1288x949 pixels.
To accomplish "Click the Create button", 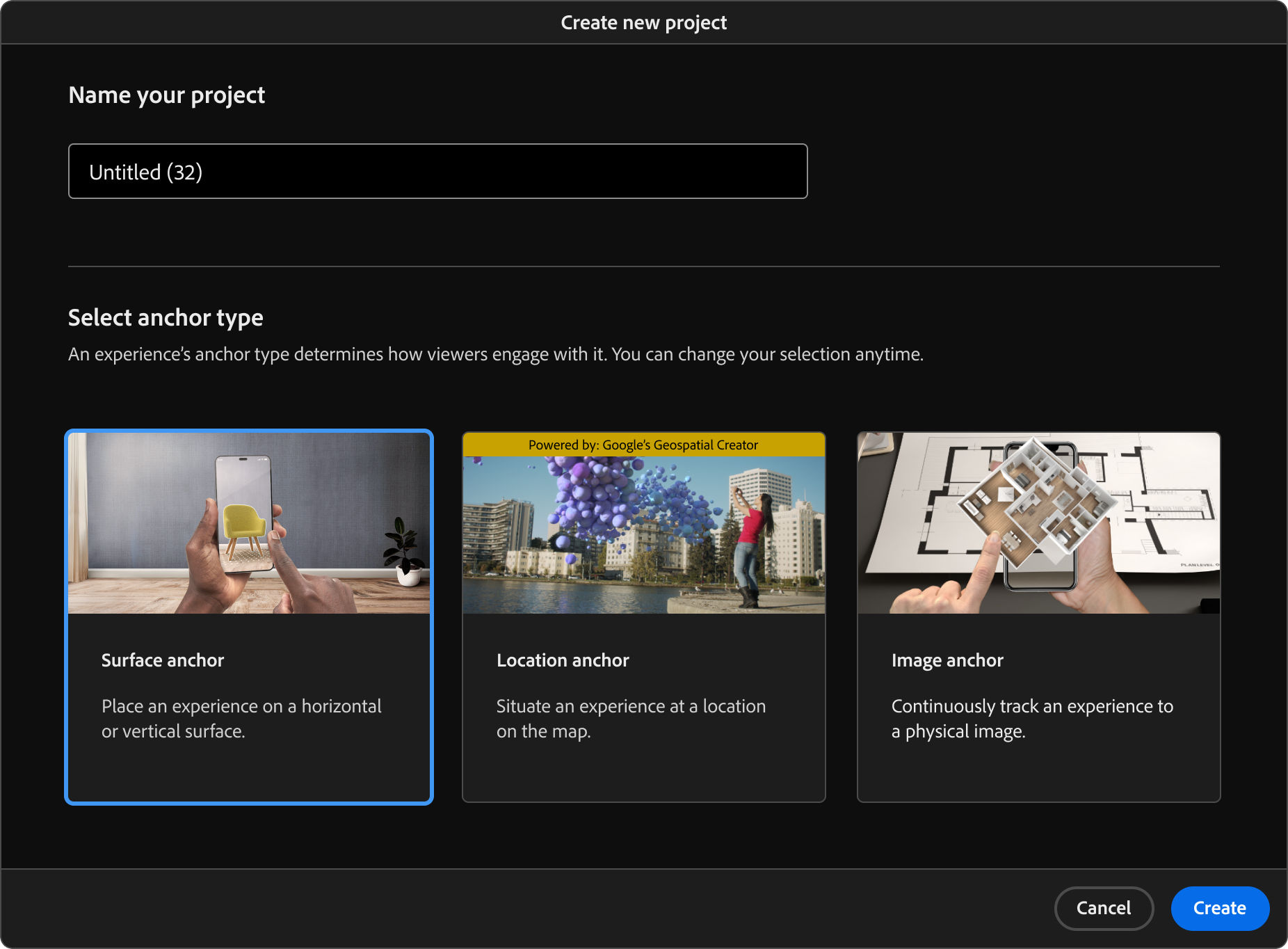I will coord(1220,908).
